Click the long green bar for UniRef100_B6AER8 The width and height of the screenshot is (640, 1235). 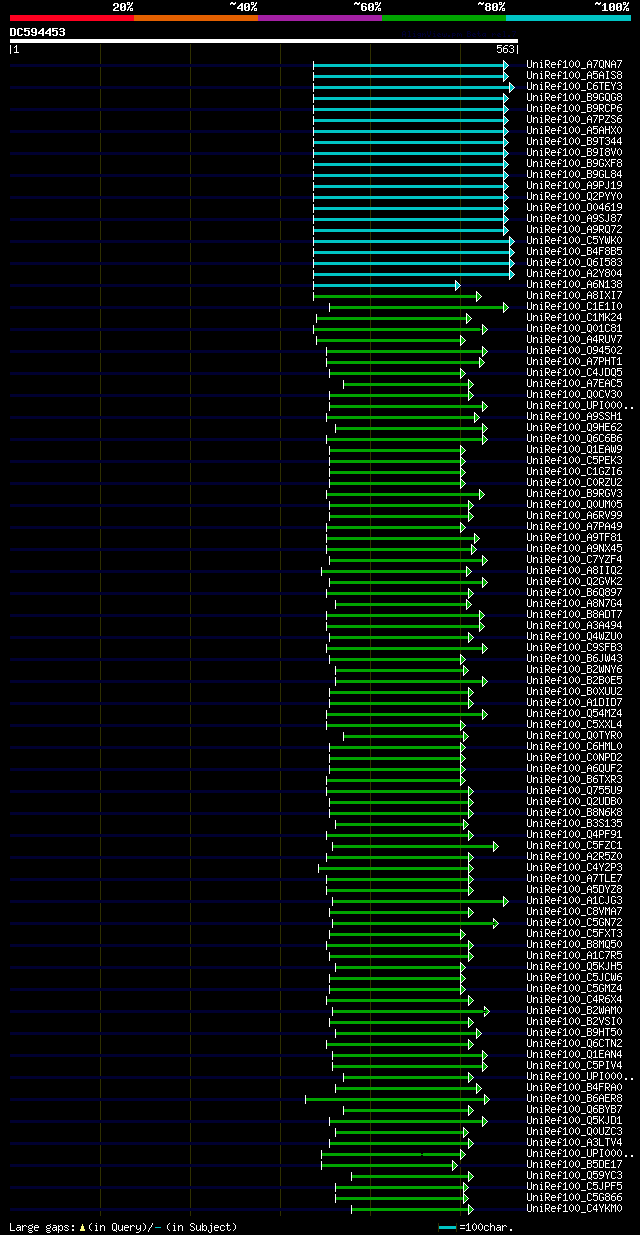(397, 1099)
